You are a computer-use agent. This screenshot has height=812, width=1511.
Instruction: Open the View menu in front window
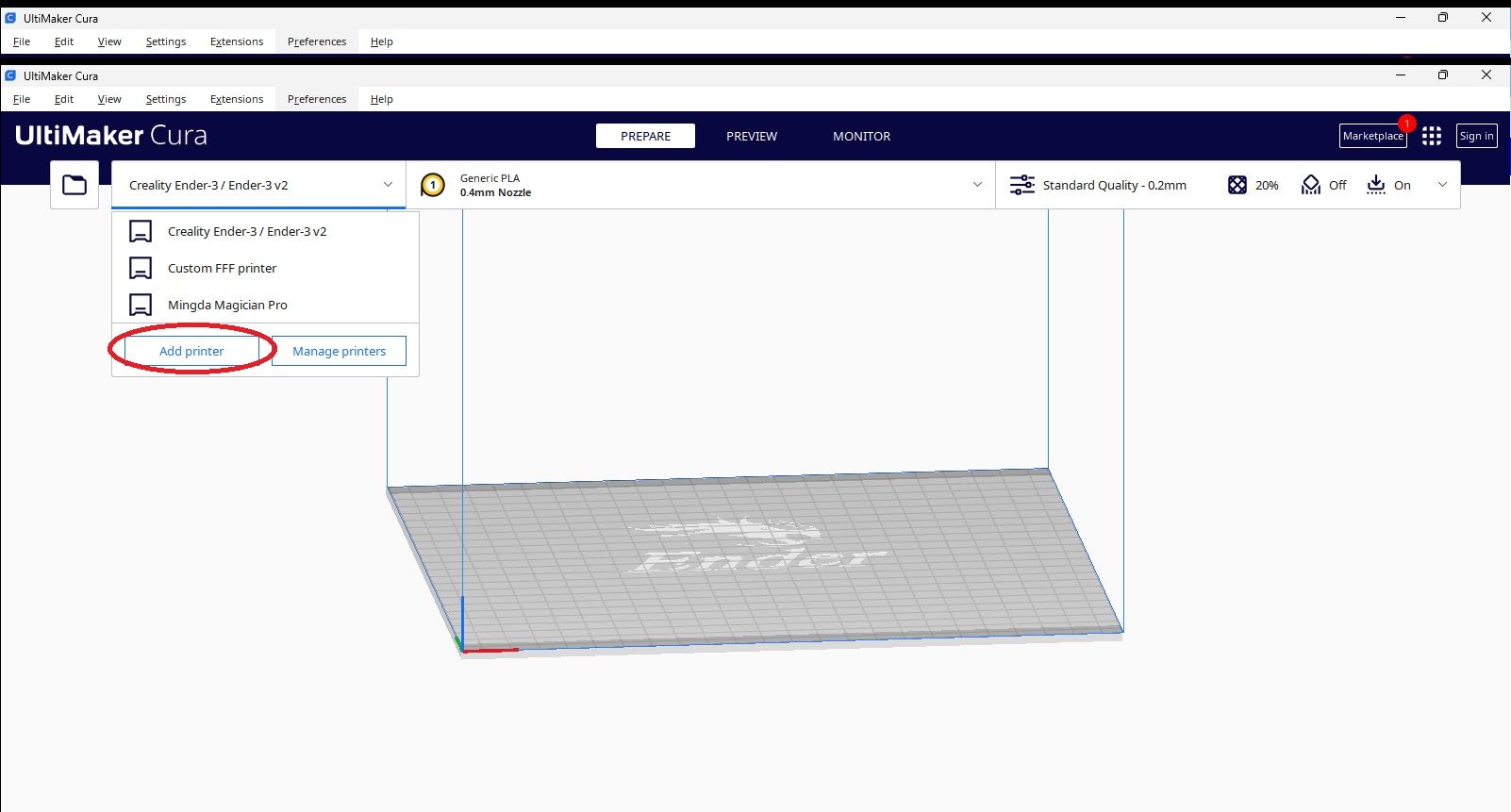[109, 99]
